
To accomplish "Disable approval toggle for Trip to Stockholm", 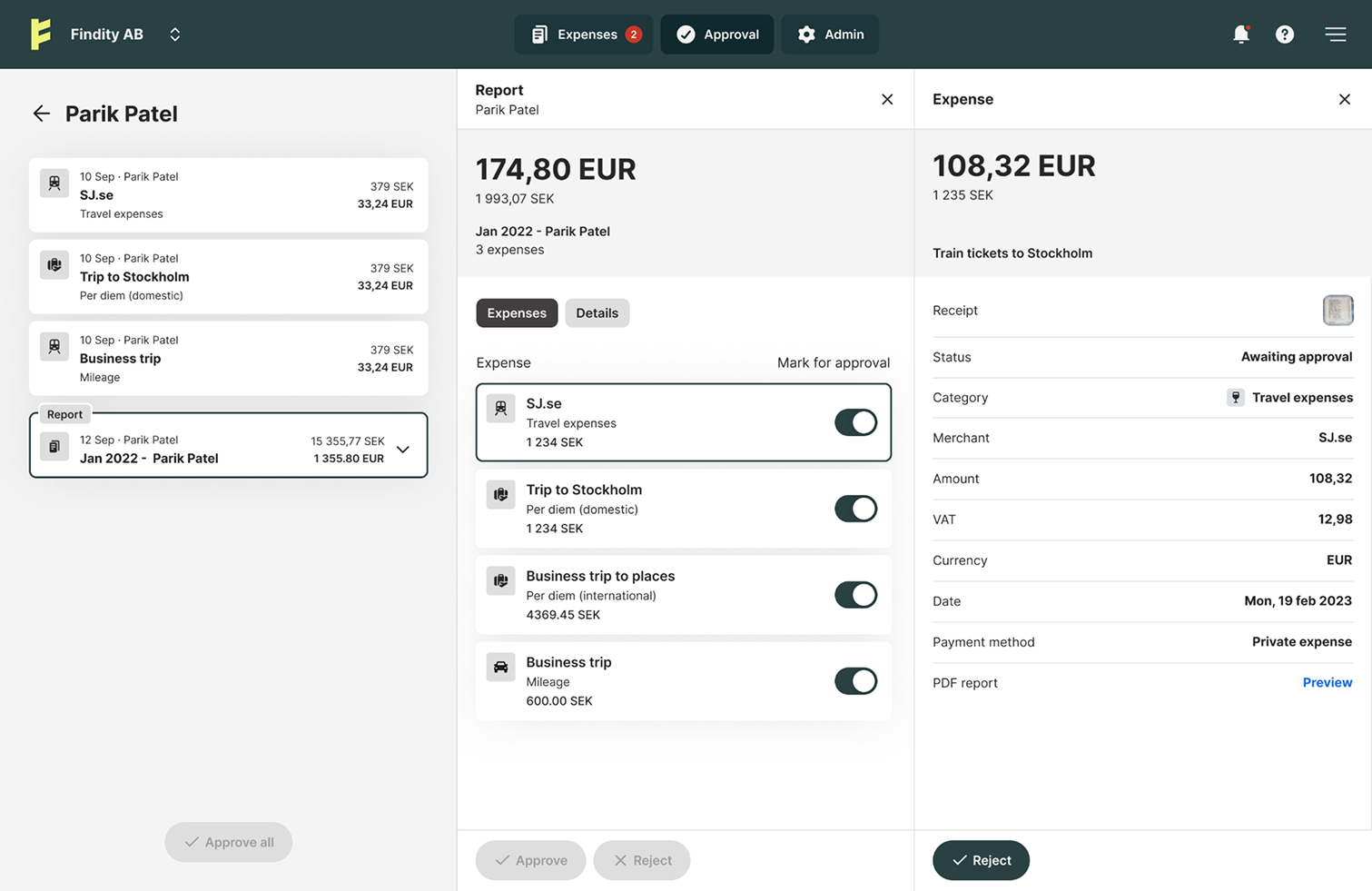I will point(855,509).
